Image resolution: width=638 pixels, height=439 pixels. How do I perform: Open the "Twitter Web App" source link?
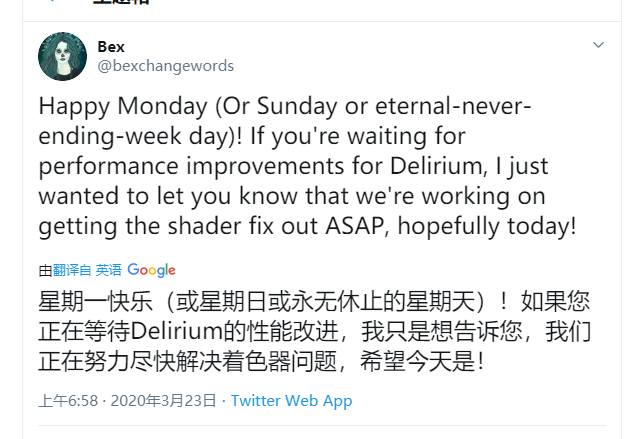(291, 401)
